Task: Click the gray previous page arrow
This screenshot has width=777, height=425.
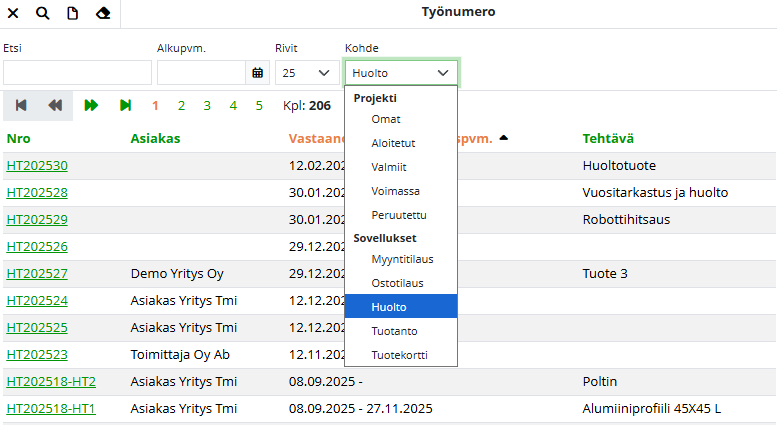Action: pyautogui.click(x=55, y=105)
